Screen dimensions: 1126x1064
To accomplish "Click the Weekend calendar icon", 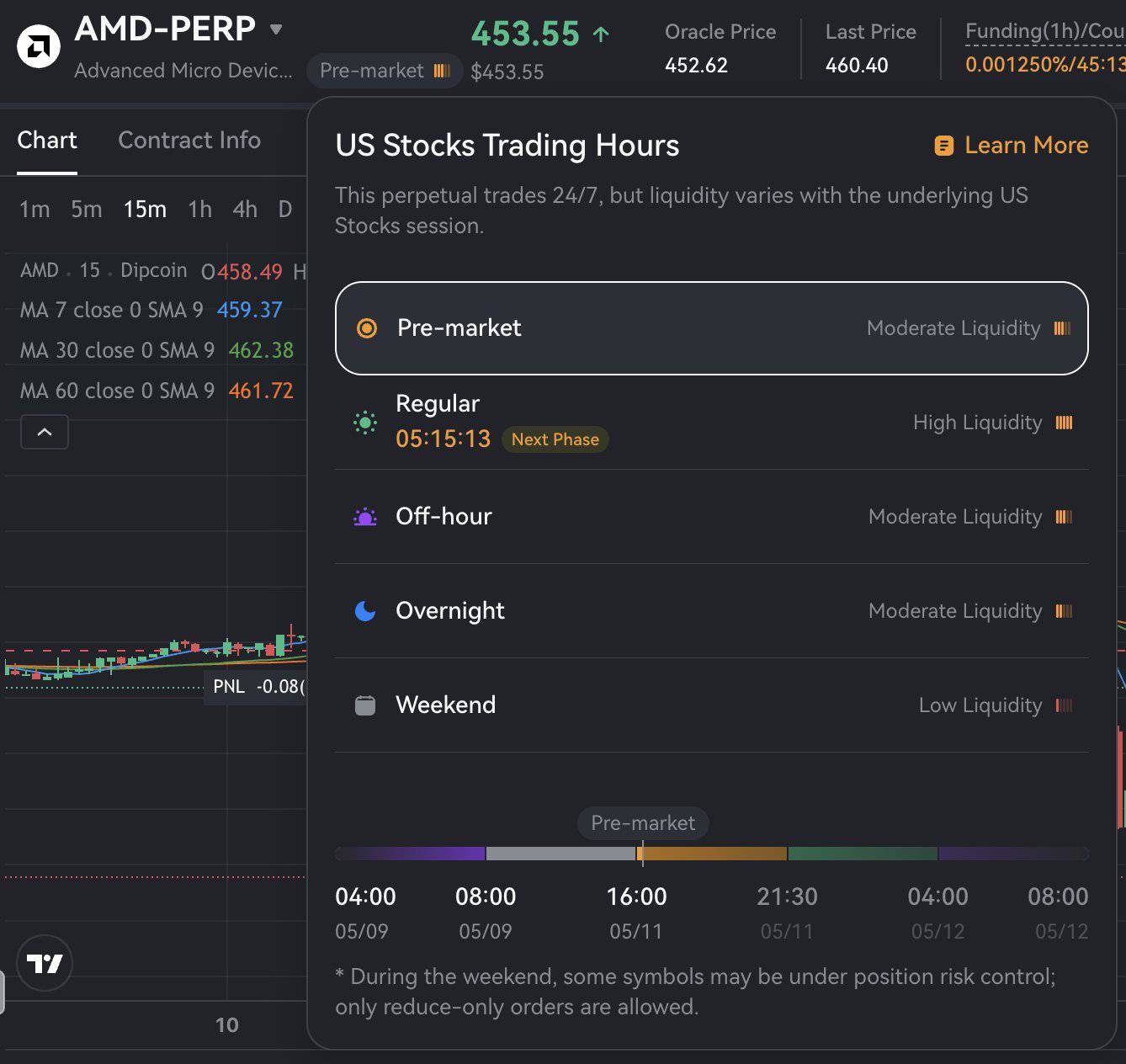I will (365, 705).
